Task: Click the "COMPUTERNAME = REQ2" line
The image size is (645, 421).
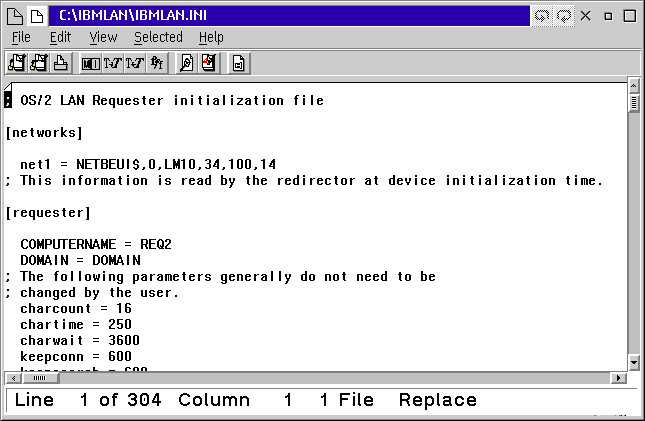Action: coord(96,244)
